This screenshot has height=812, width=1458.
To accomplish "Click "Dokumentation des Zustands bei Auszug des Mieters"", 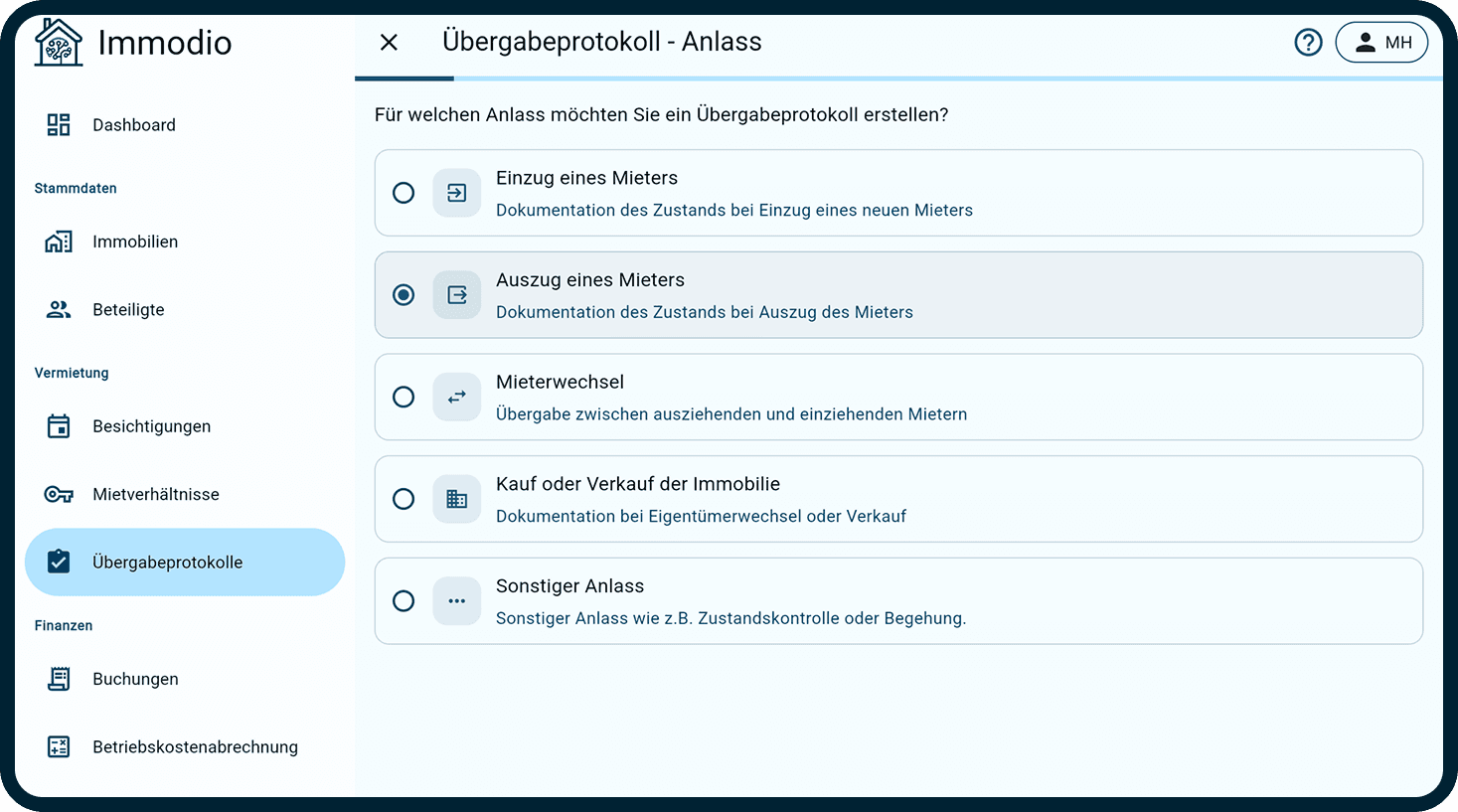I will 705,312.
